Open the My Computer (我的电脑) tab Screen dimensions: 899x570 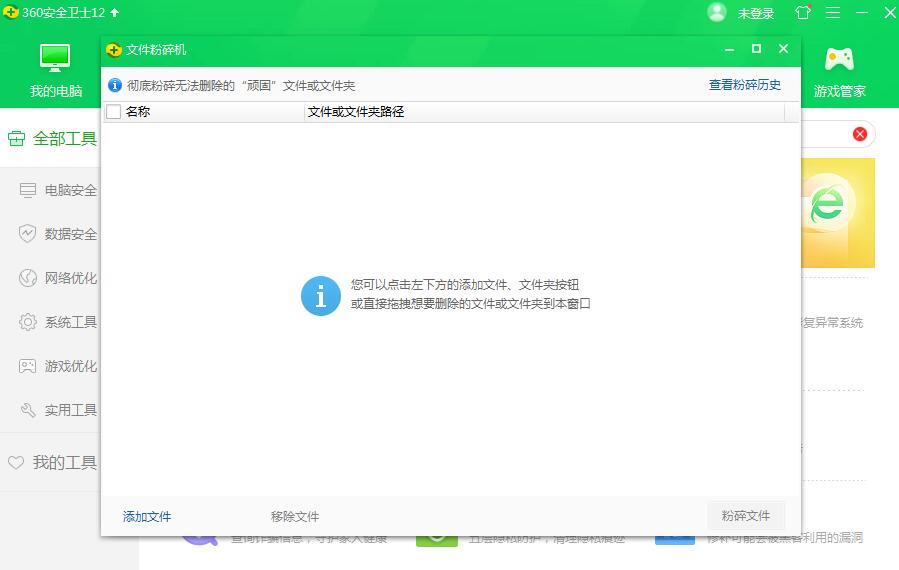55,70
